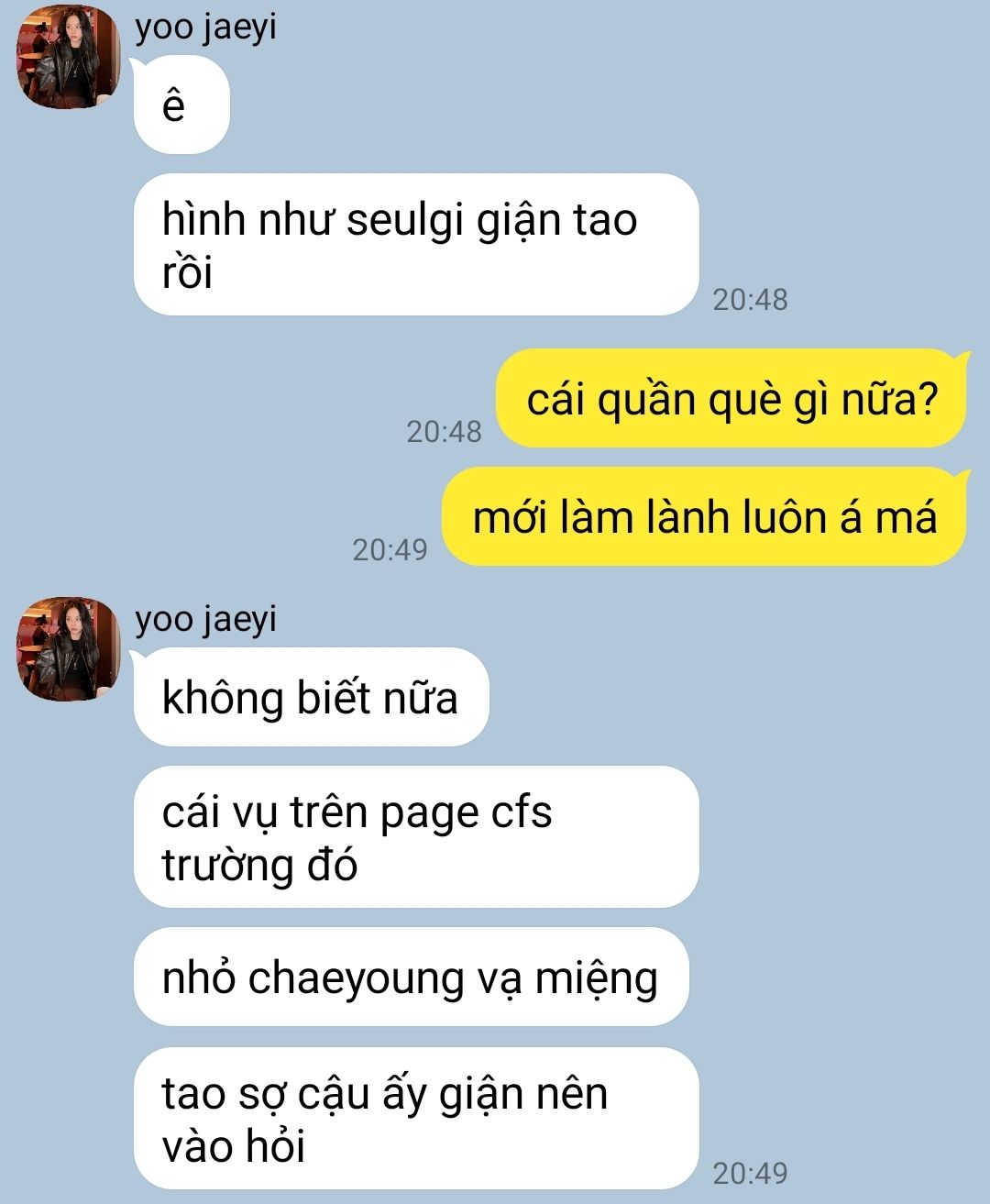Open yoo jaeyi's second profile picture
This screenshot has height=1204, width=990.
[x=70, y=648]
